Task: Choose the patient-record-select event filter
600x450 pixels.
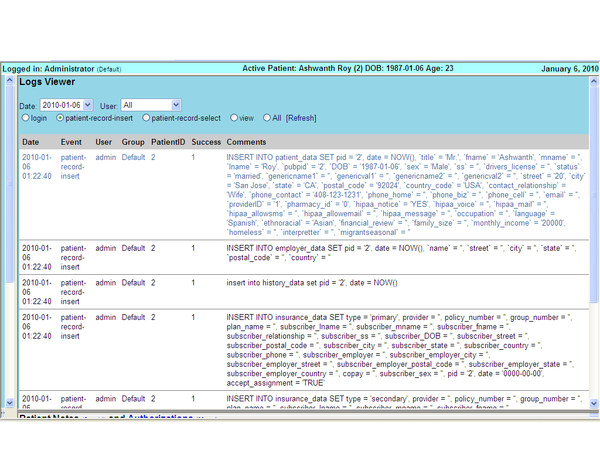Action: coord(145,118)
